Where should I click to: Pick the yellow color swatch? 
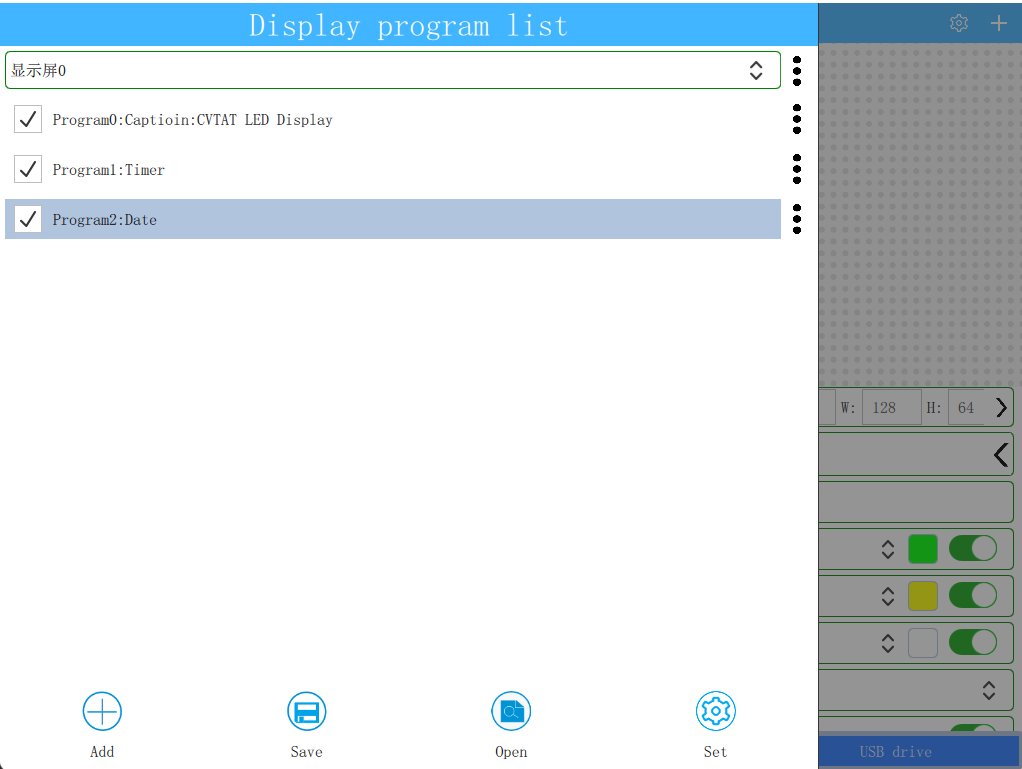pyautogui.click(x=922, y=596)
